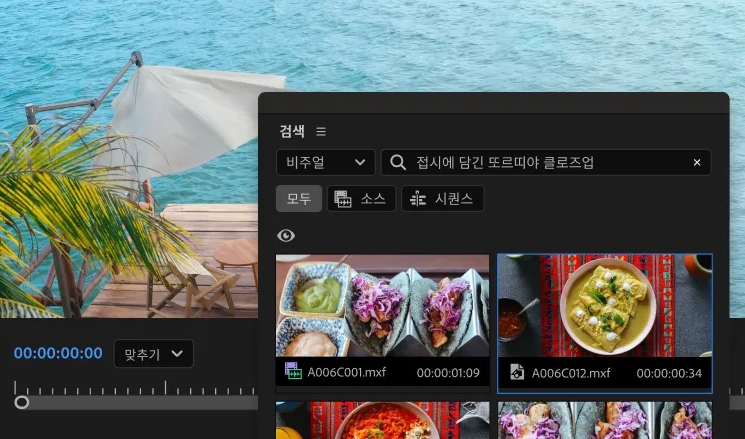
Task: Click the 00:00:00:34 duration label
Action: click(x=669, y=373)
